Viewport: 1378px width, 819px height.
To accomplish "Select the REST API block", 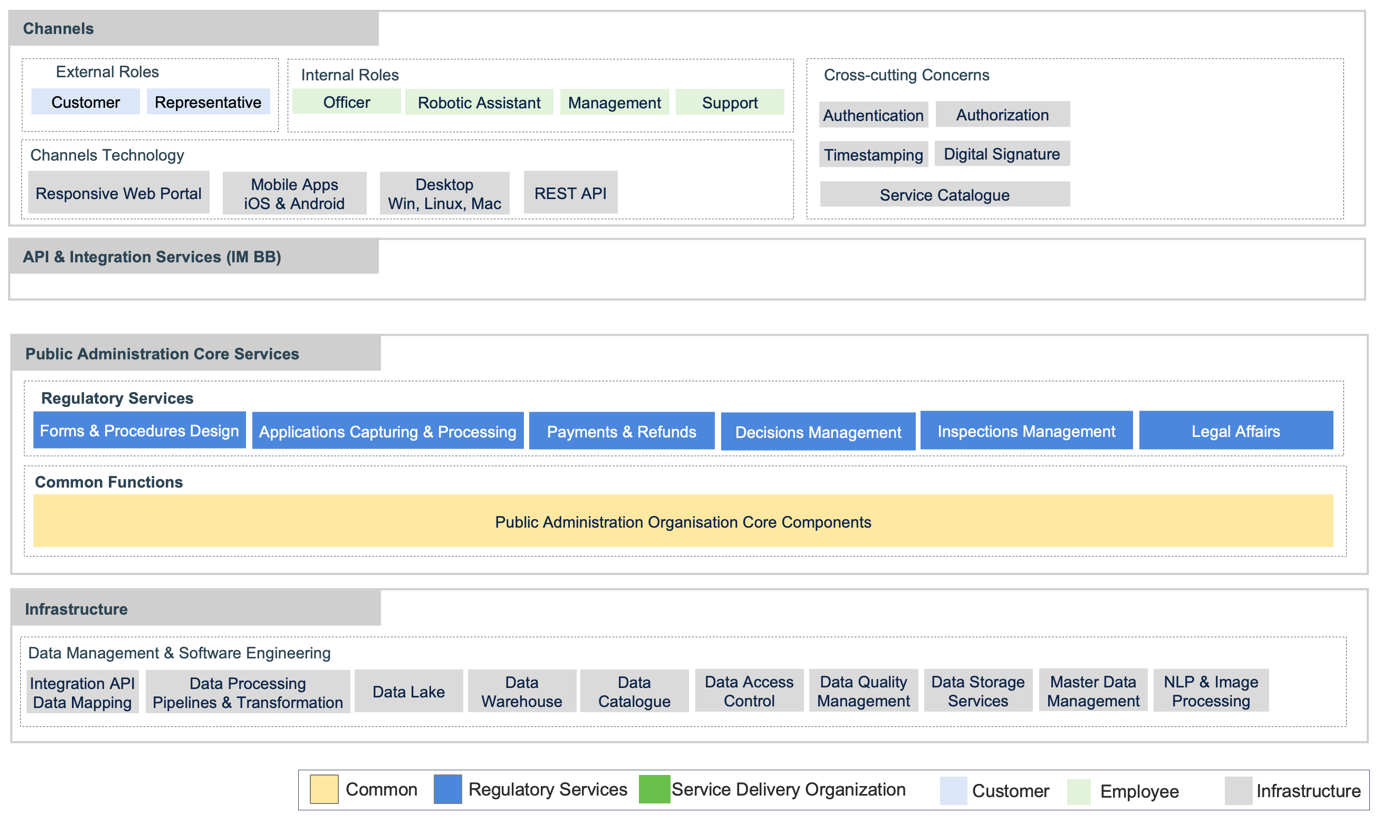I will [570, 194].
